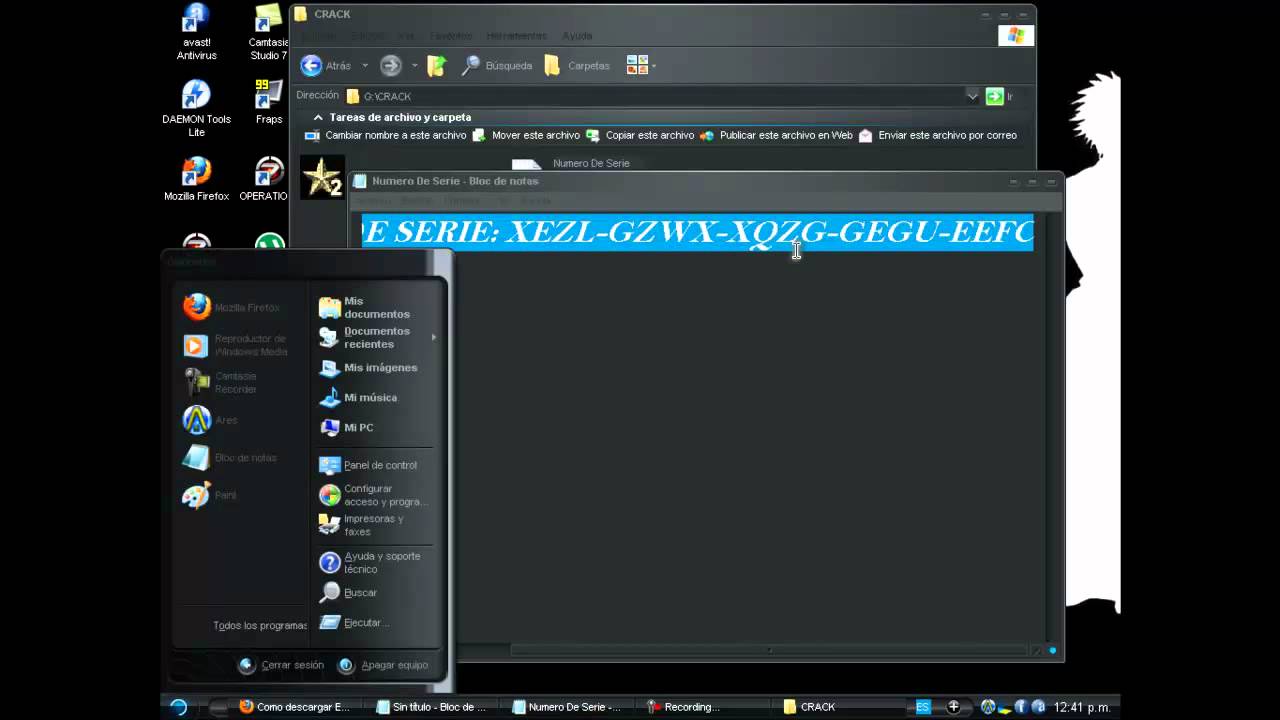Open the address bar dropdown arrow

click(972, 96)
